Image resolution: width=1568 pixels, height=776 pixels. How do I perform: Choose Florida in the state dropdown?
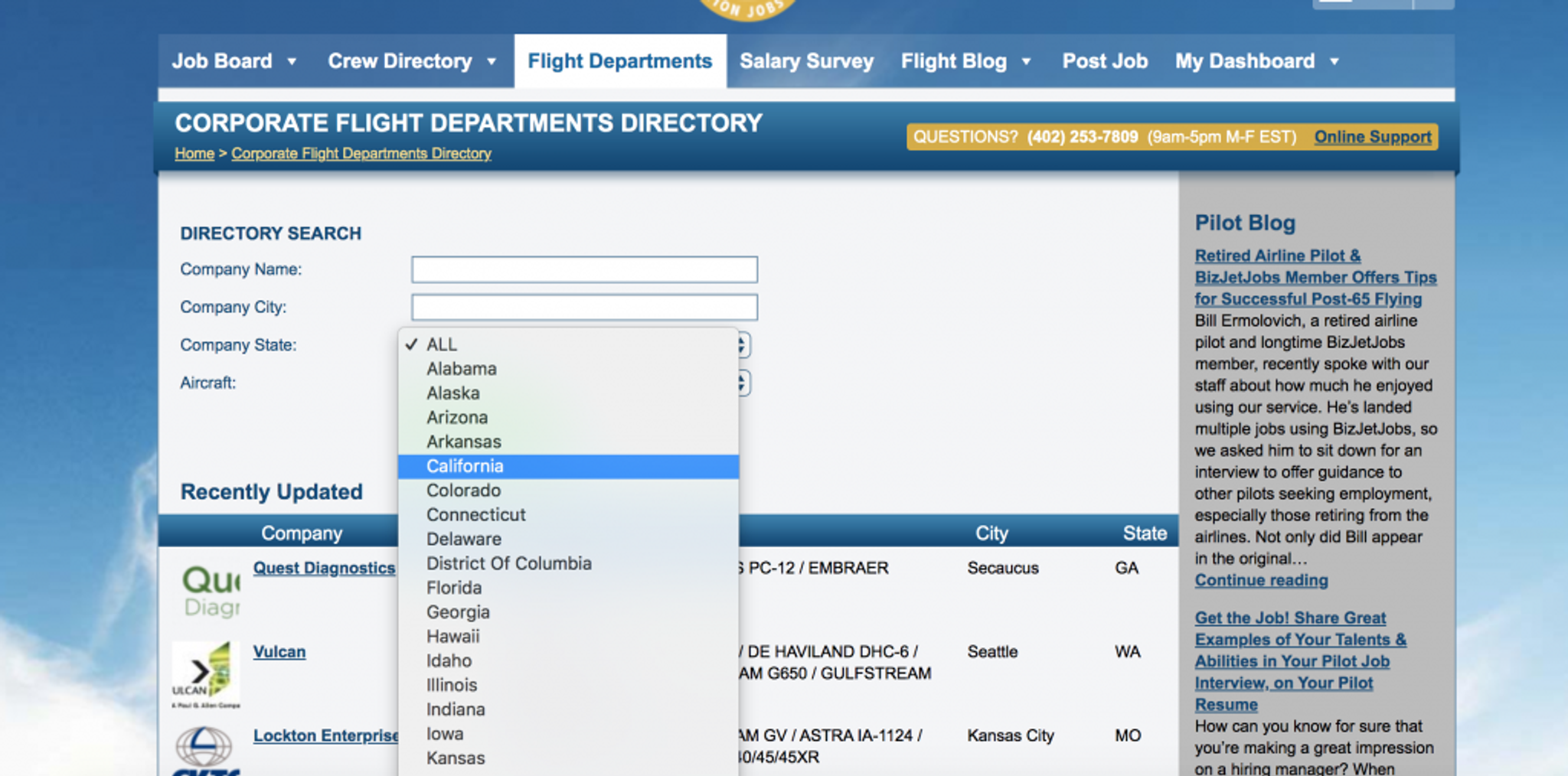pos(568,588)
